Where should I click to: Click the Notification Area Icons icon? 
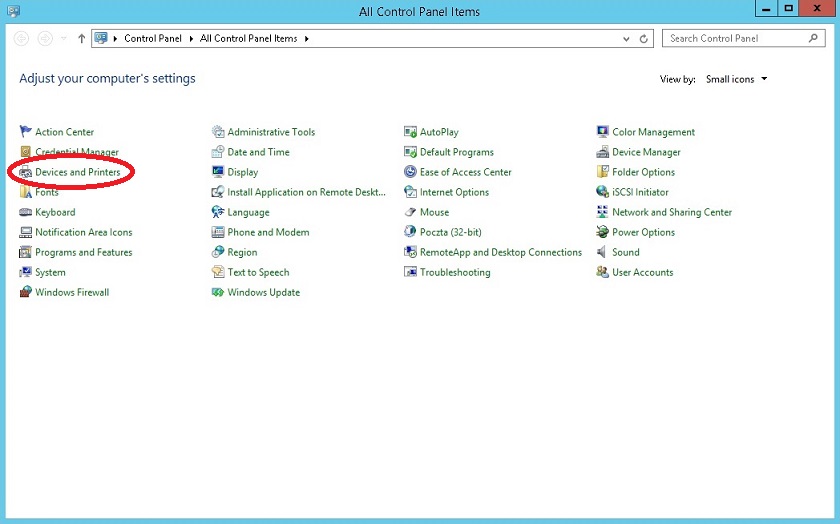(x=25, y=232)
